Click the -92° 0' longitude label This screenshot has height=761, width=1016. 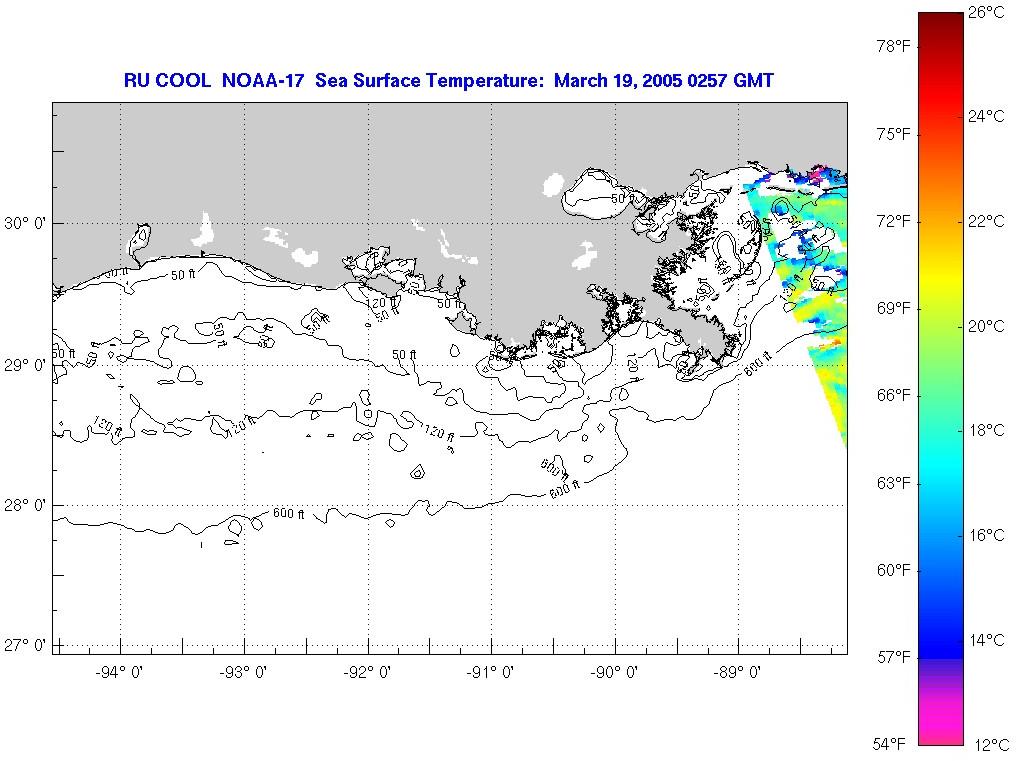367,672
